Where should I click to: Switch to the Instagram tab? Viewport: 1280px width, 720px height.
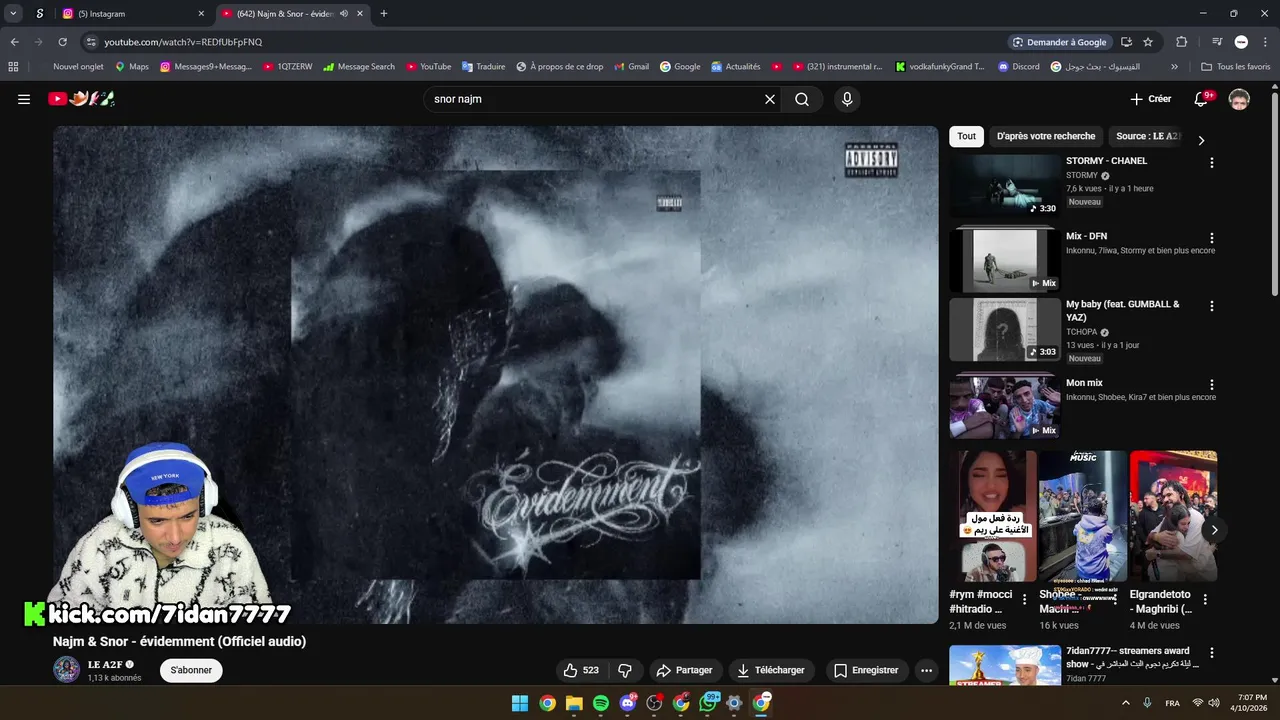[132, 14]
